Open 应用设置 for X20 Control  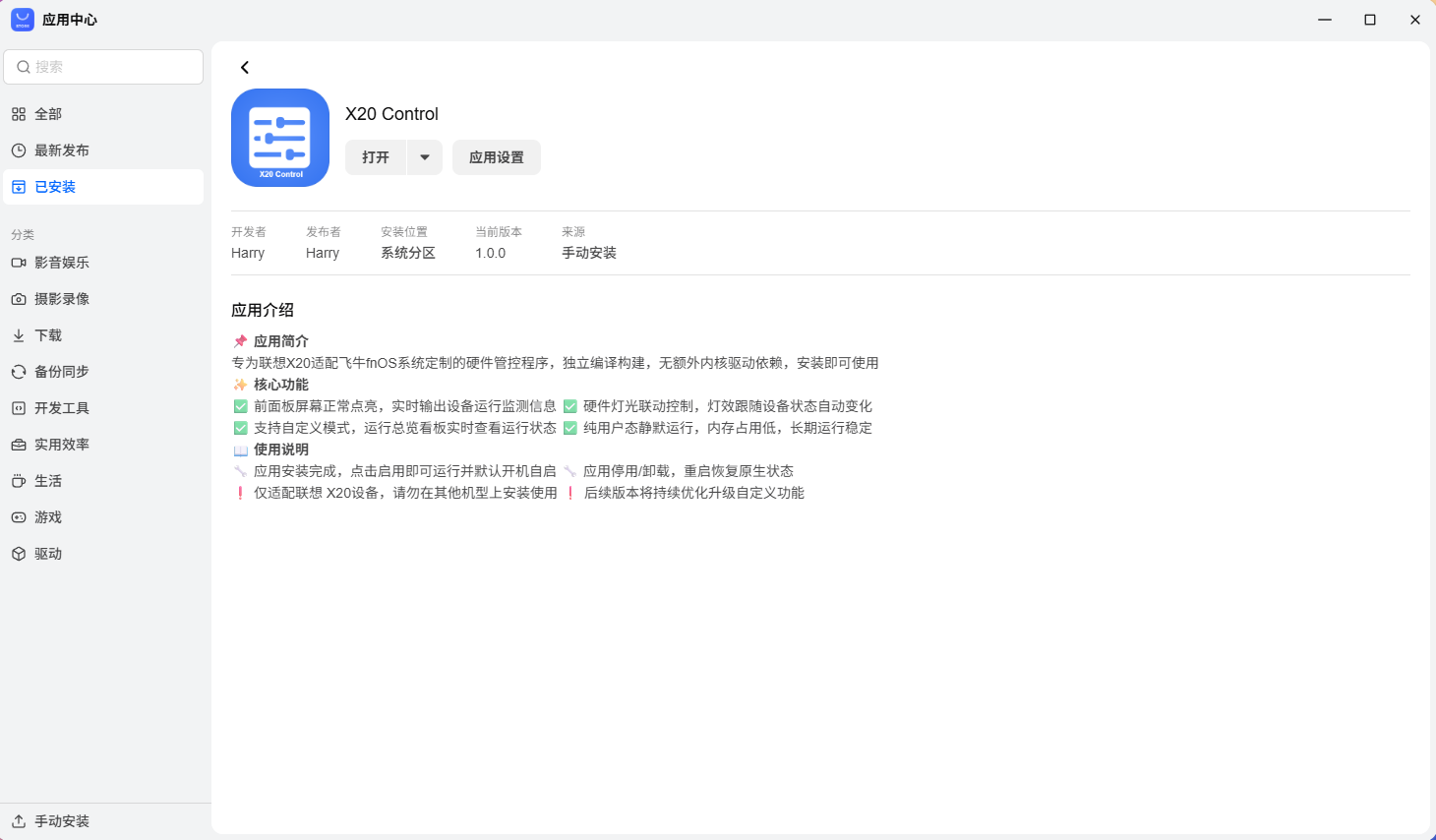pos(497,157)
